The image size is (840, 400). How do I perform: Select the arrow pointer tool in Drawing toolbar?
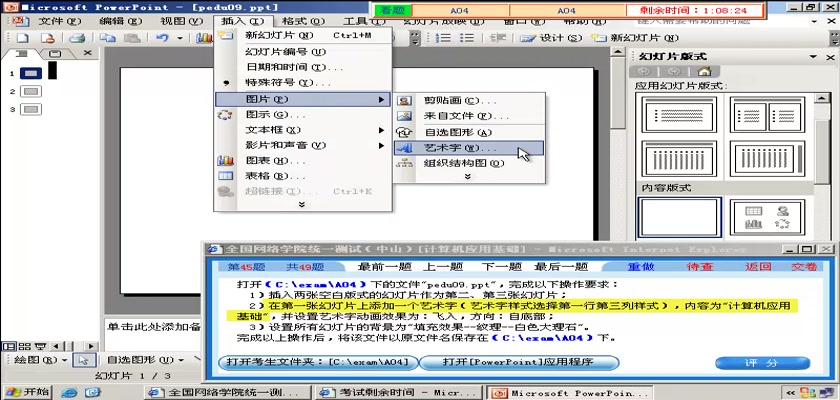coord(83,360)
